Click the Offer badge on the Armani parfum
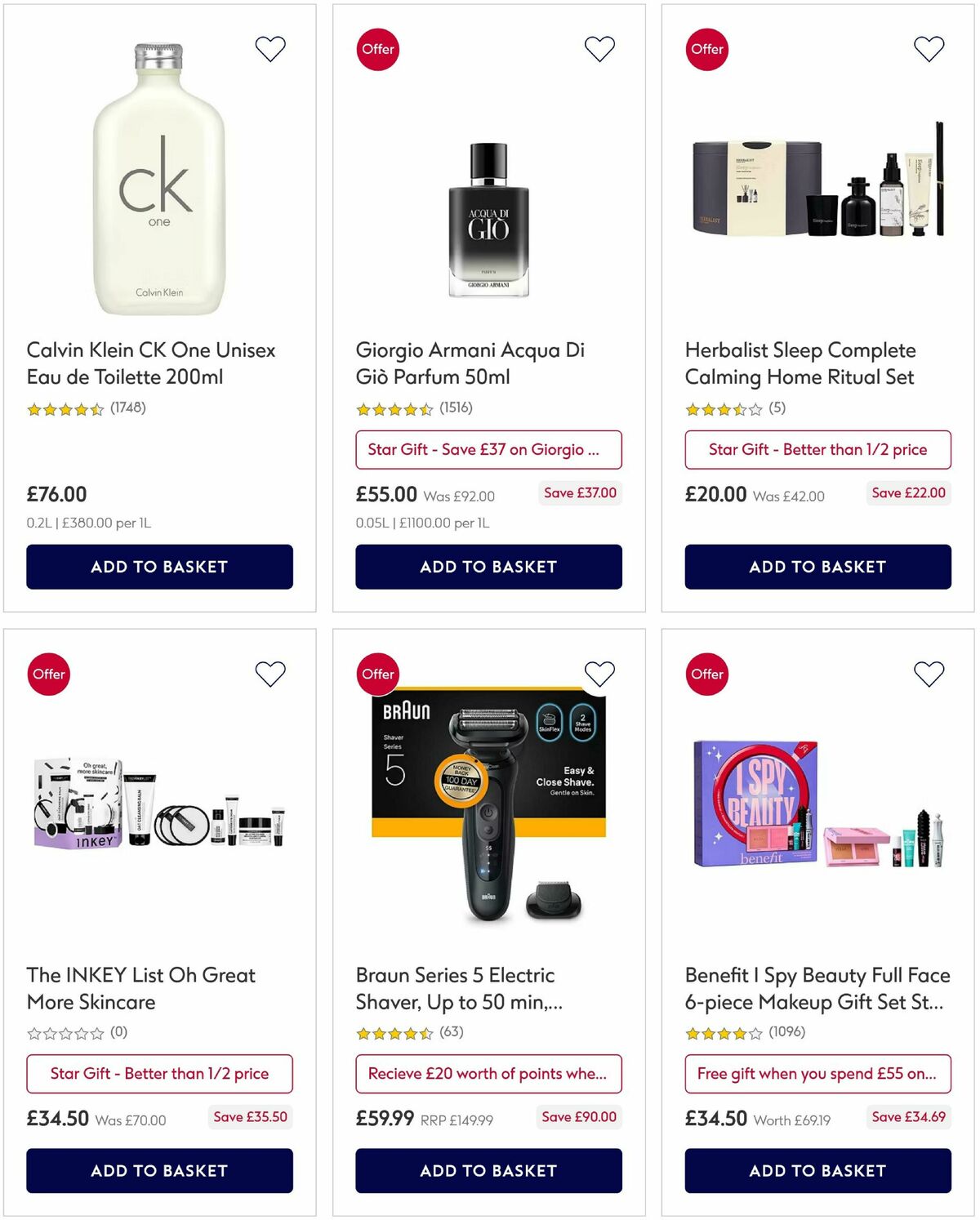Image resolution: width=980 pixels, height=1220 pixels. (x=377, y=49)
